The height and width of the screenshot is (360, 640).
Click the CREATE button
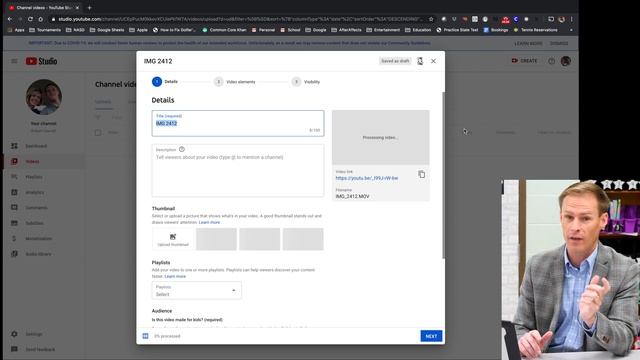[x=524, y=61]
